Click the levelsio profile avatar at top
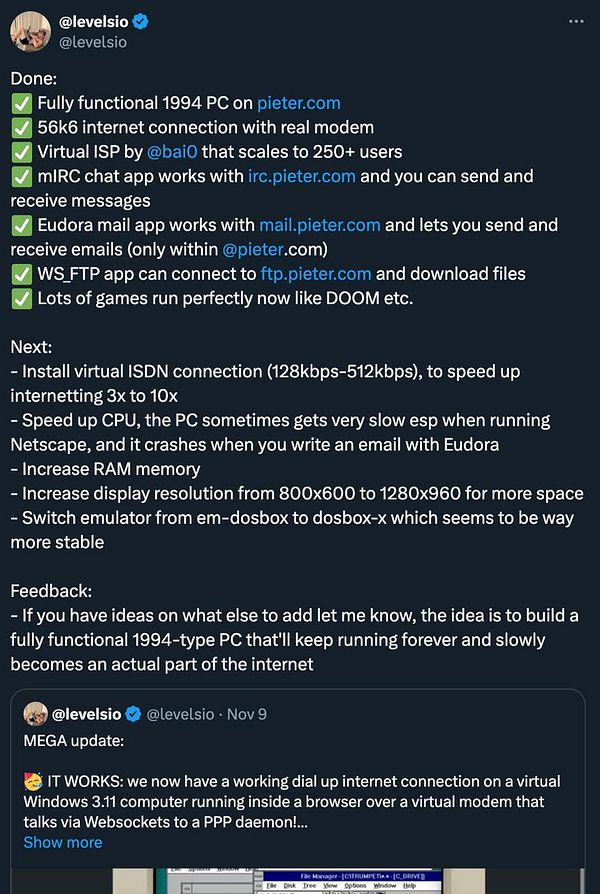 [x=30, y=31]
